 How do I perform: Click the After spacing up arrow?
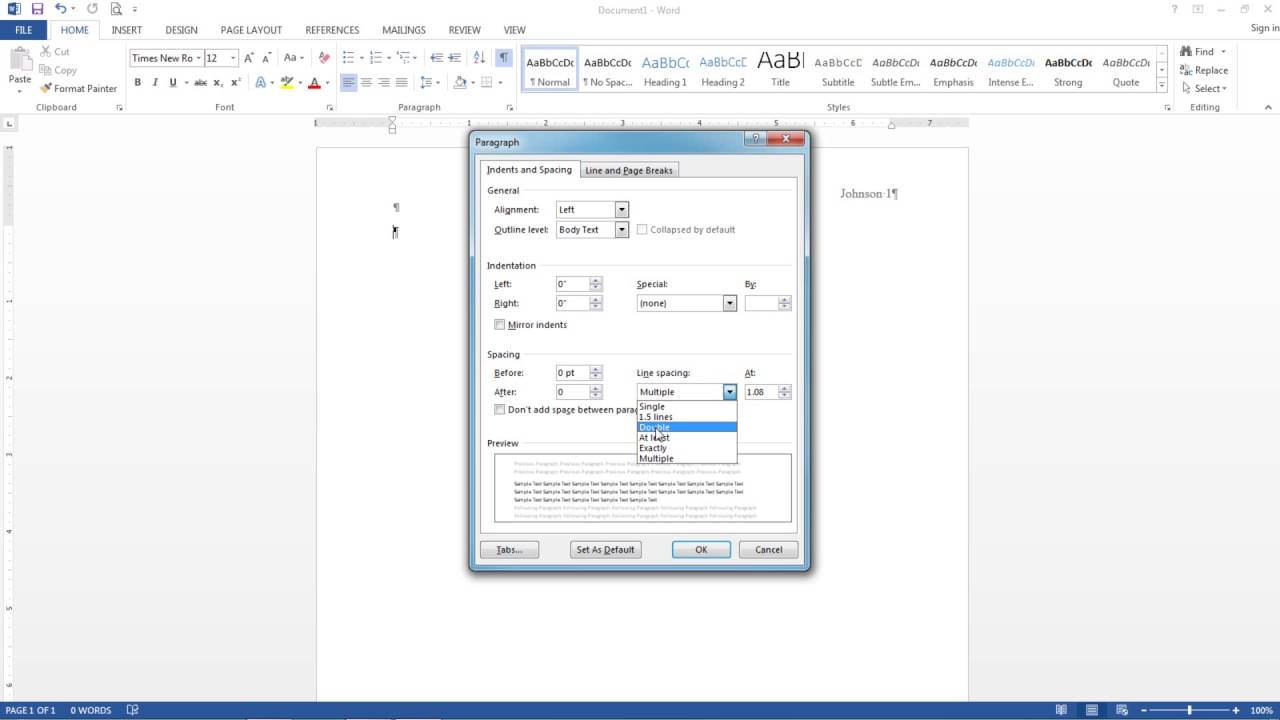point(596,389)
